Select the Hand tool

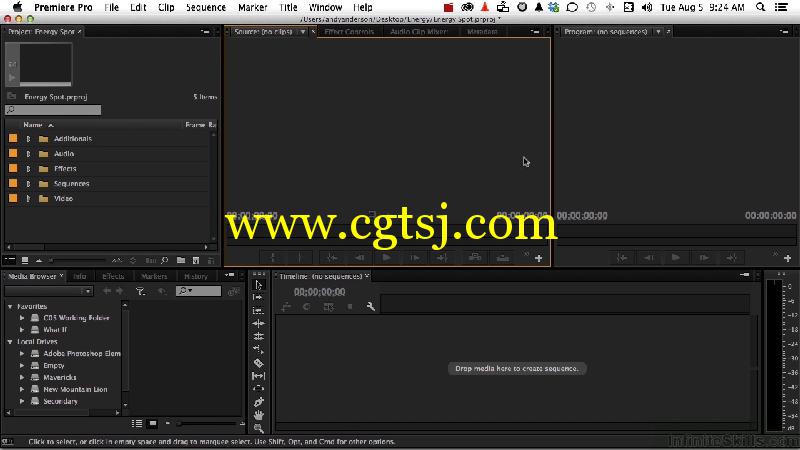coord(259,415)
